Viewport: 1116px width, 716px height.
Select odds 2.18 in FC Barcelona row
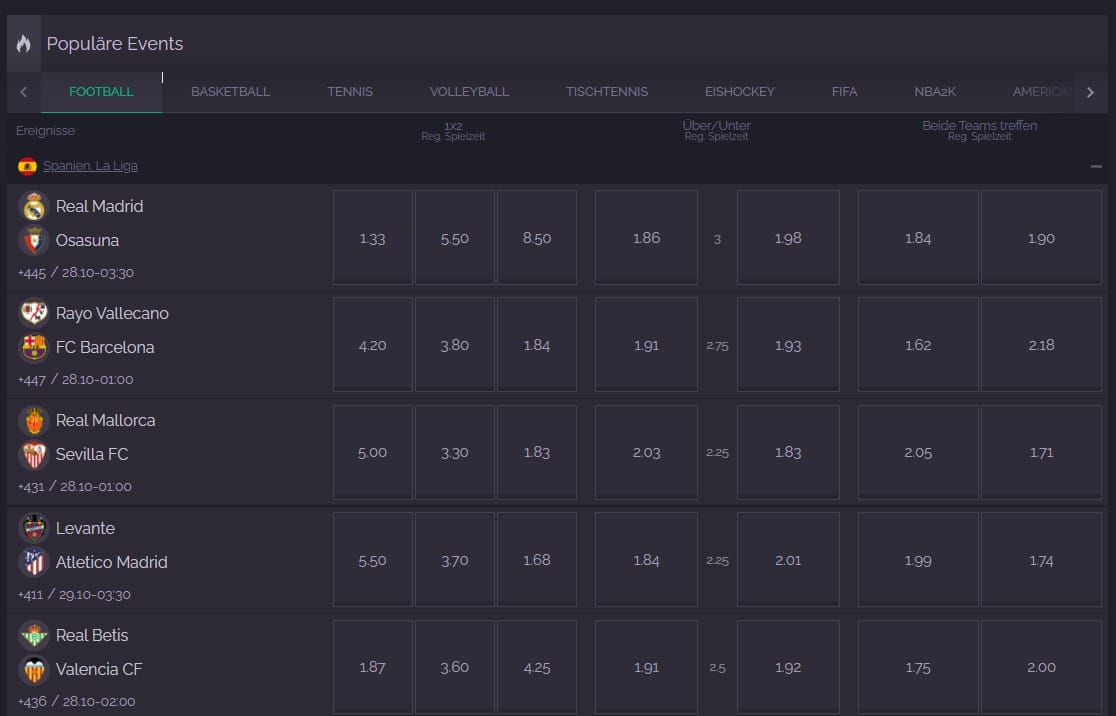(1041, 344)
